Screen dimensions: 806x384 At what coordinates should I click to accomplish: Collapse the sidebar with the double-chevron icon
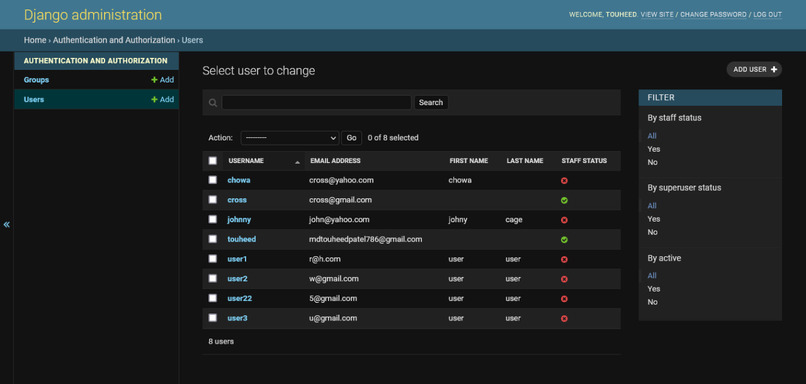coord(7,224)
